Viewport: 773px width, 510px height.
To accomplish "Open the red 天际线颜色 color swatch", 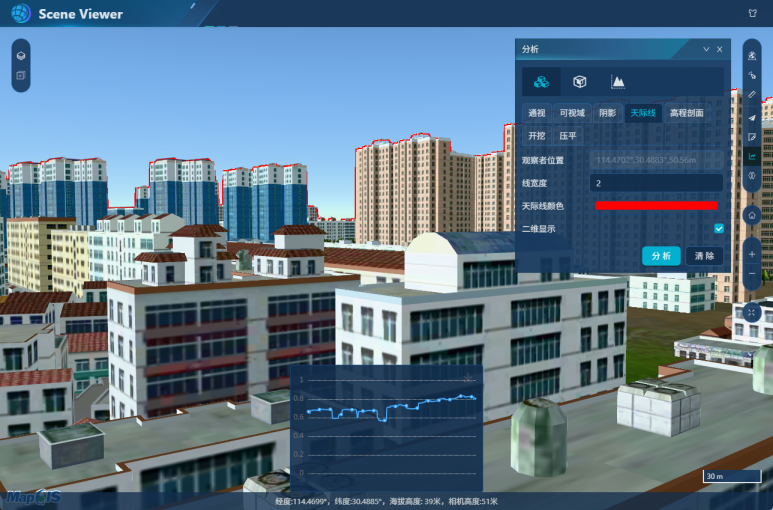I will [656, 205].
